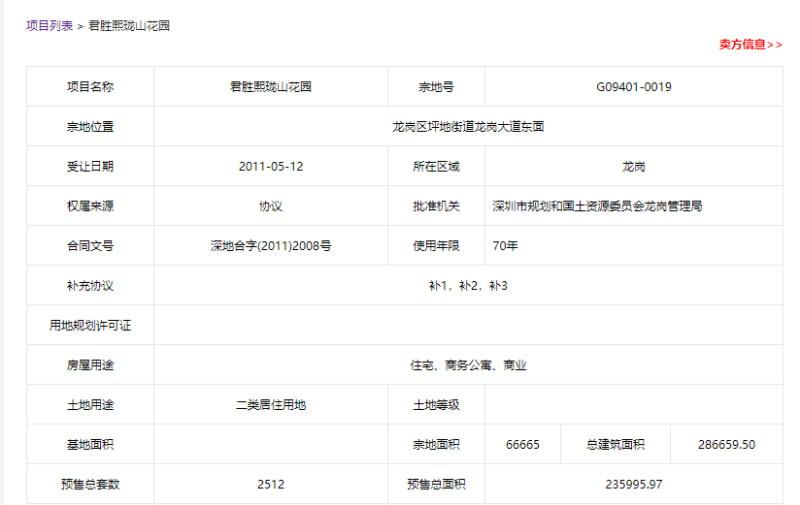Open the 项目列表 breadcrumb link

pos(49,26)
